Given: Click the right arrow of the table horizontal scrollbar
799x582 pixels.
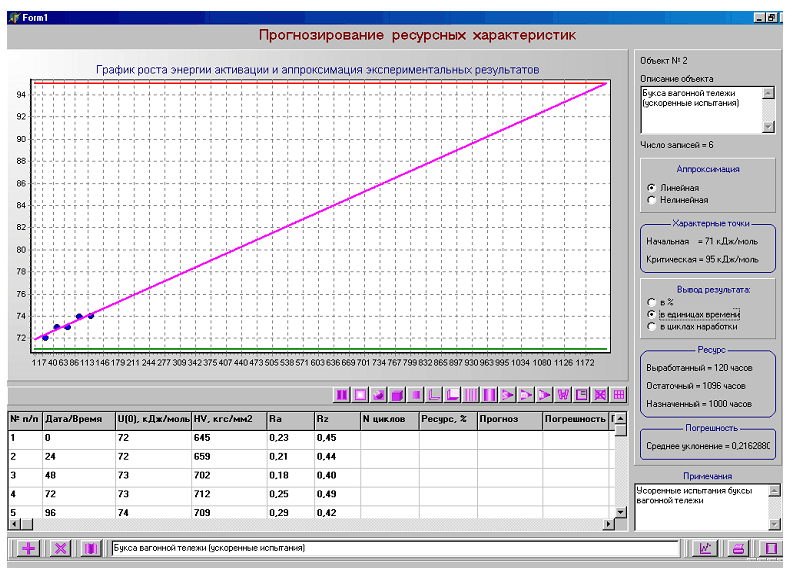Looking at the screenshot, I should 609,524.
